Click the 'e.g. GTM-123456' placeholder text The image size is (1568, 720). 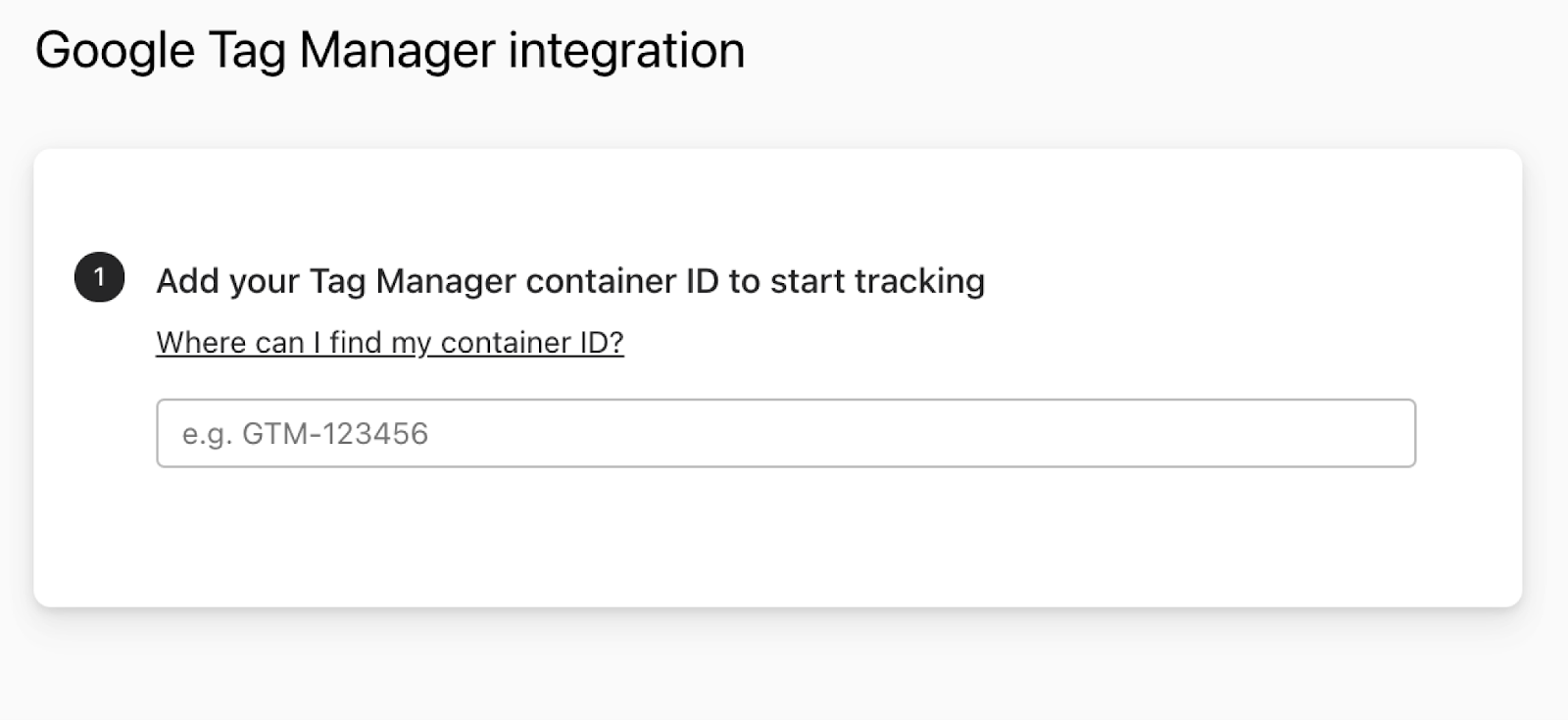click(305, 433)
